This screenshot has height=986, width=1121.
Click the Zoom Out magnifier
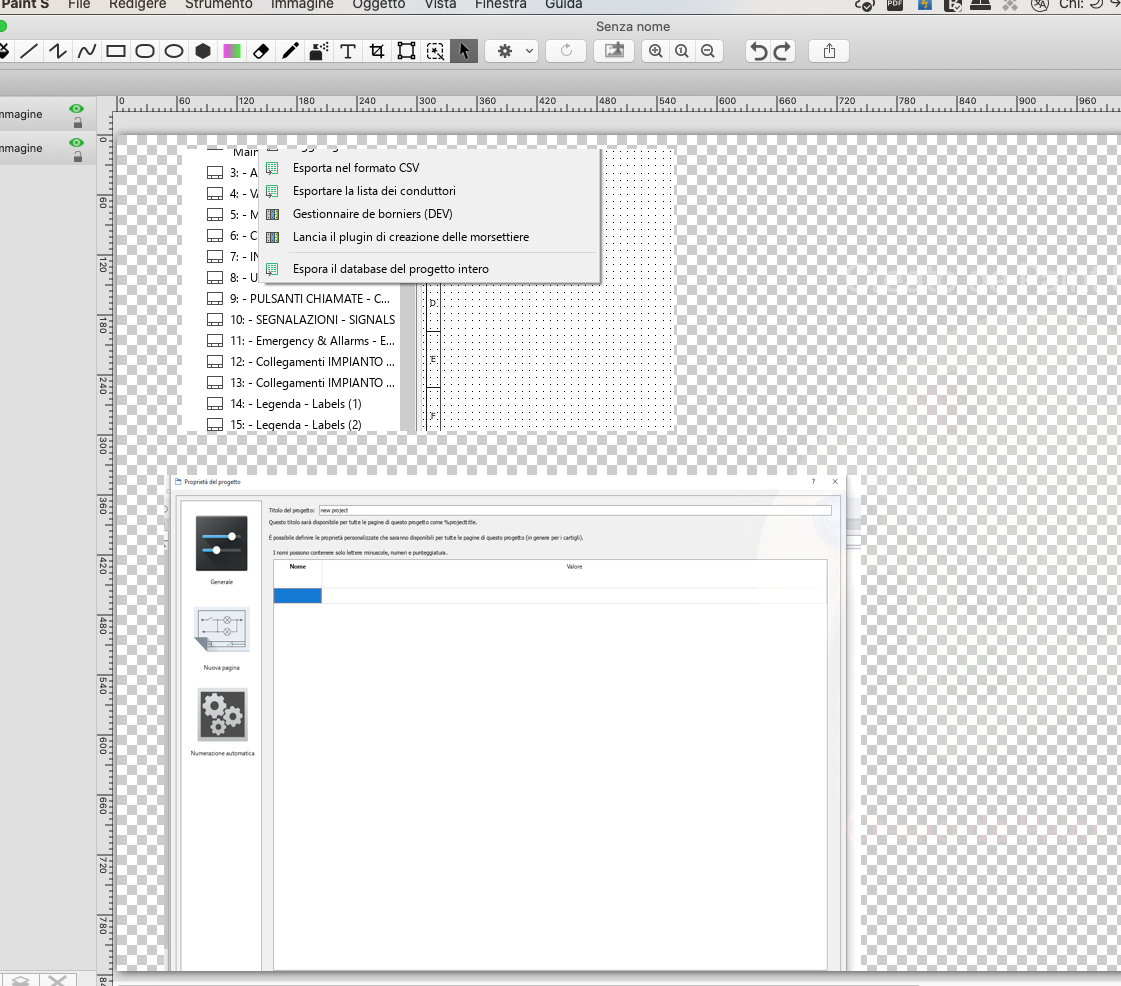(x=708, y=51)
